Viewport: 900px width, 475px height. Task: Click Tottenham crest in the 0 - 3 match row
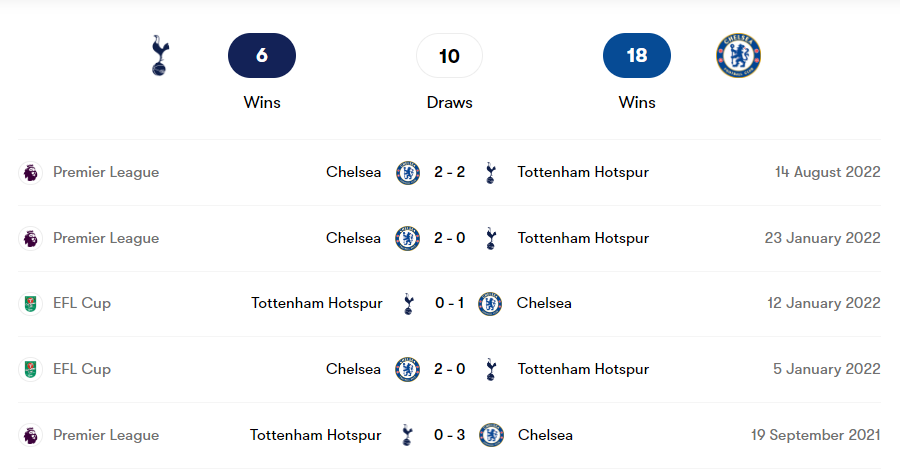[407, 435]
